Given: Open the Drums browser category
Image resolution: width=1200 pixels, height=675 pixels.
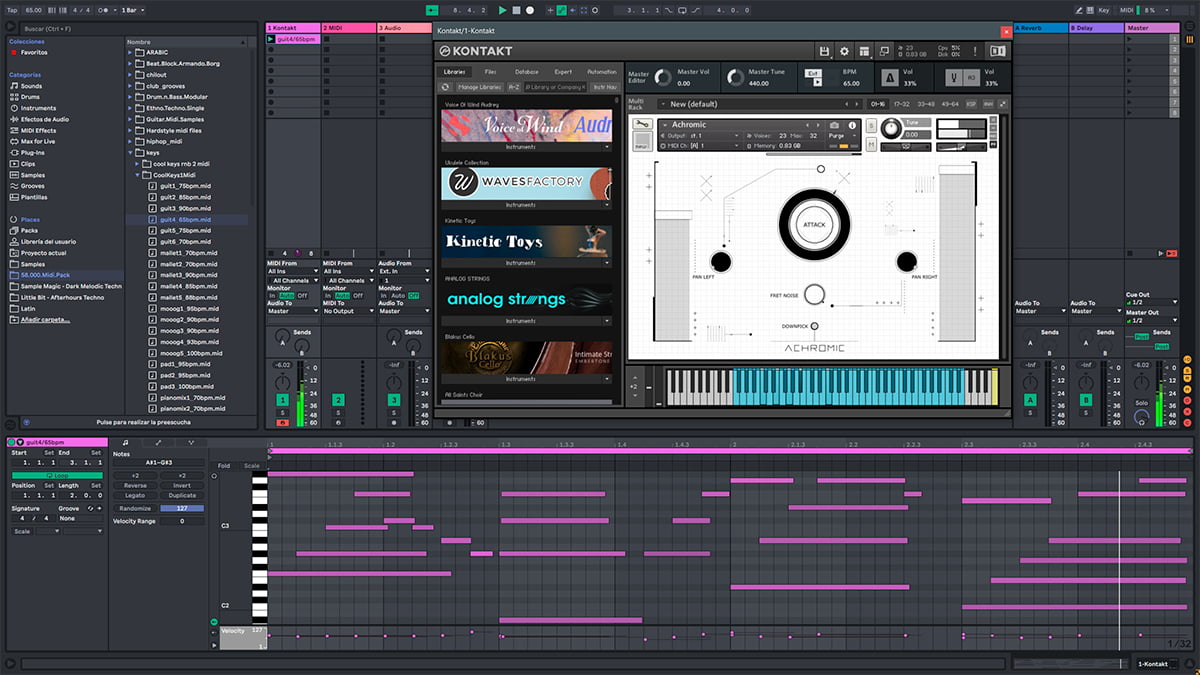Looking at the screenshot, I should click(25, 97).
